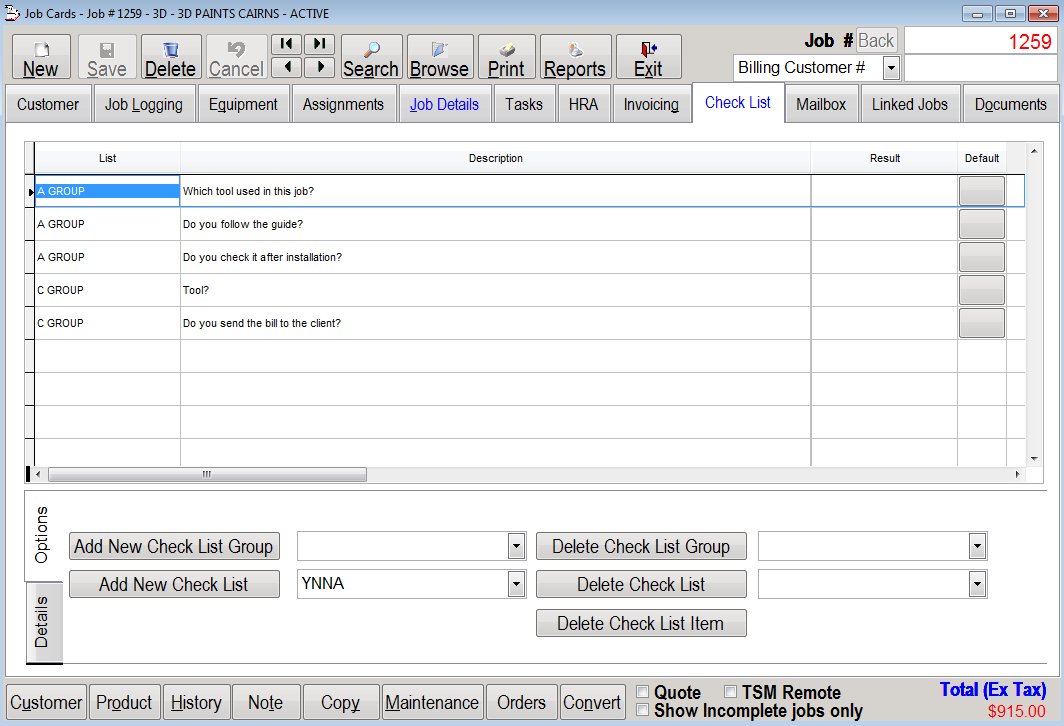The image size is (1064, 726).
Task: Tick the TSM Remote checkbox
Action: pos(731,692)
